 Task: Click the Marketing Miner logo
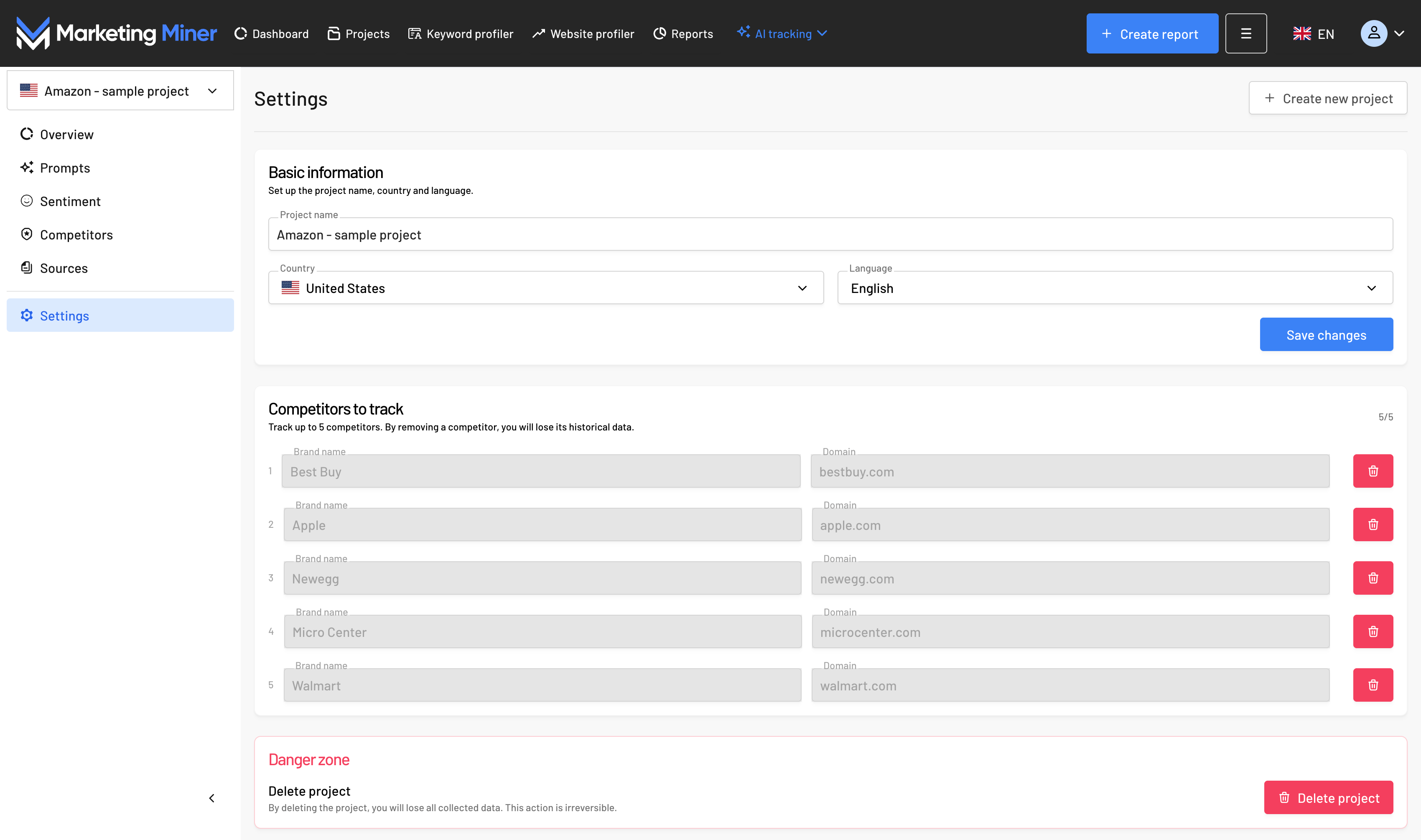[x=116, y=33]
